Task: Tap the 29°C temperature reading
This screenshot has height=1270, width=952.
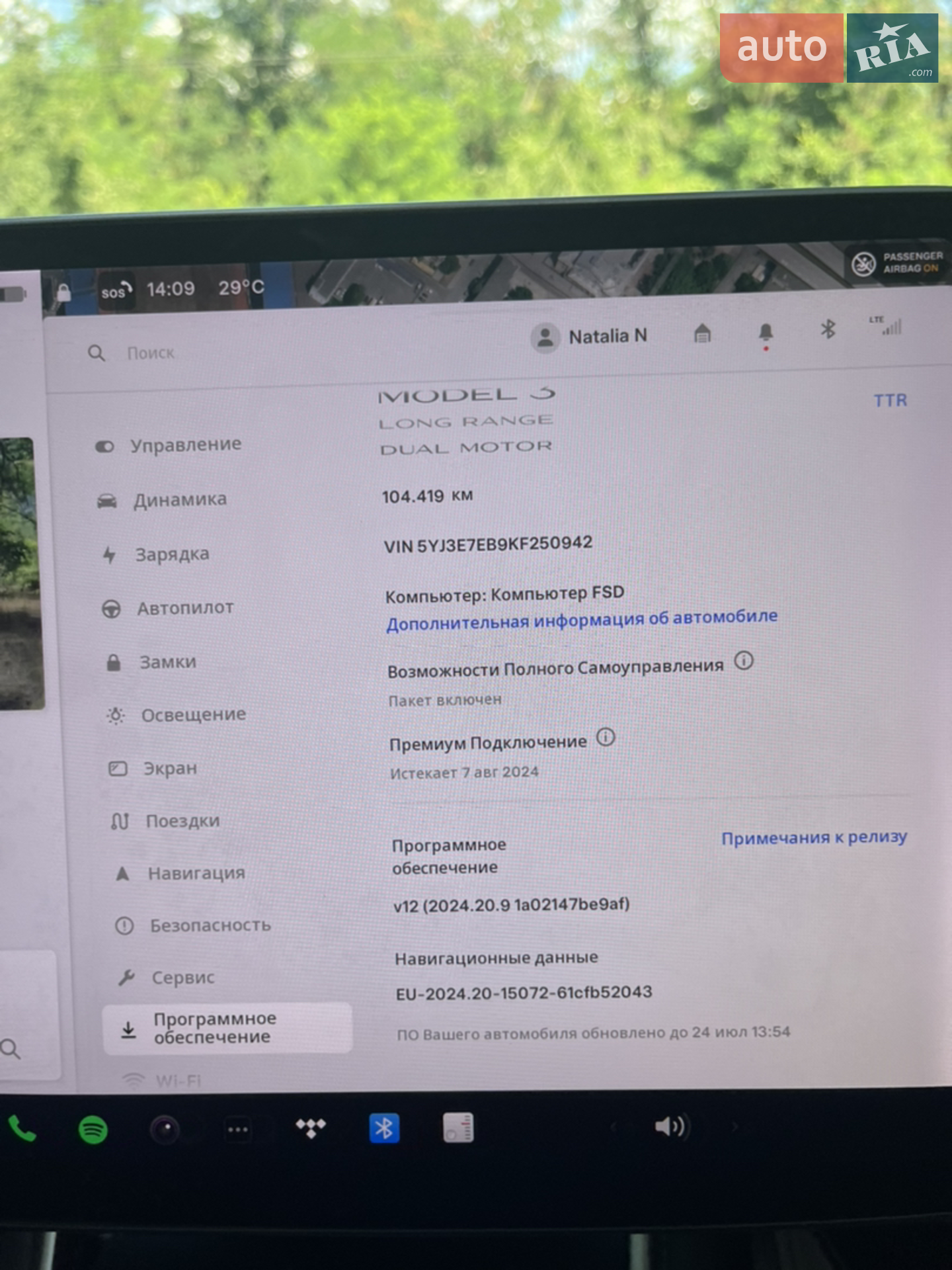Action: pos(241,288)
